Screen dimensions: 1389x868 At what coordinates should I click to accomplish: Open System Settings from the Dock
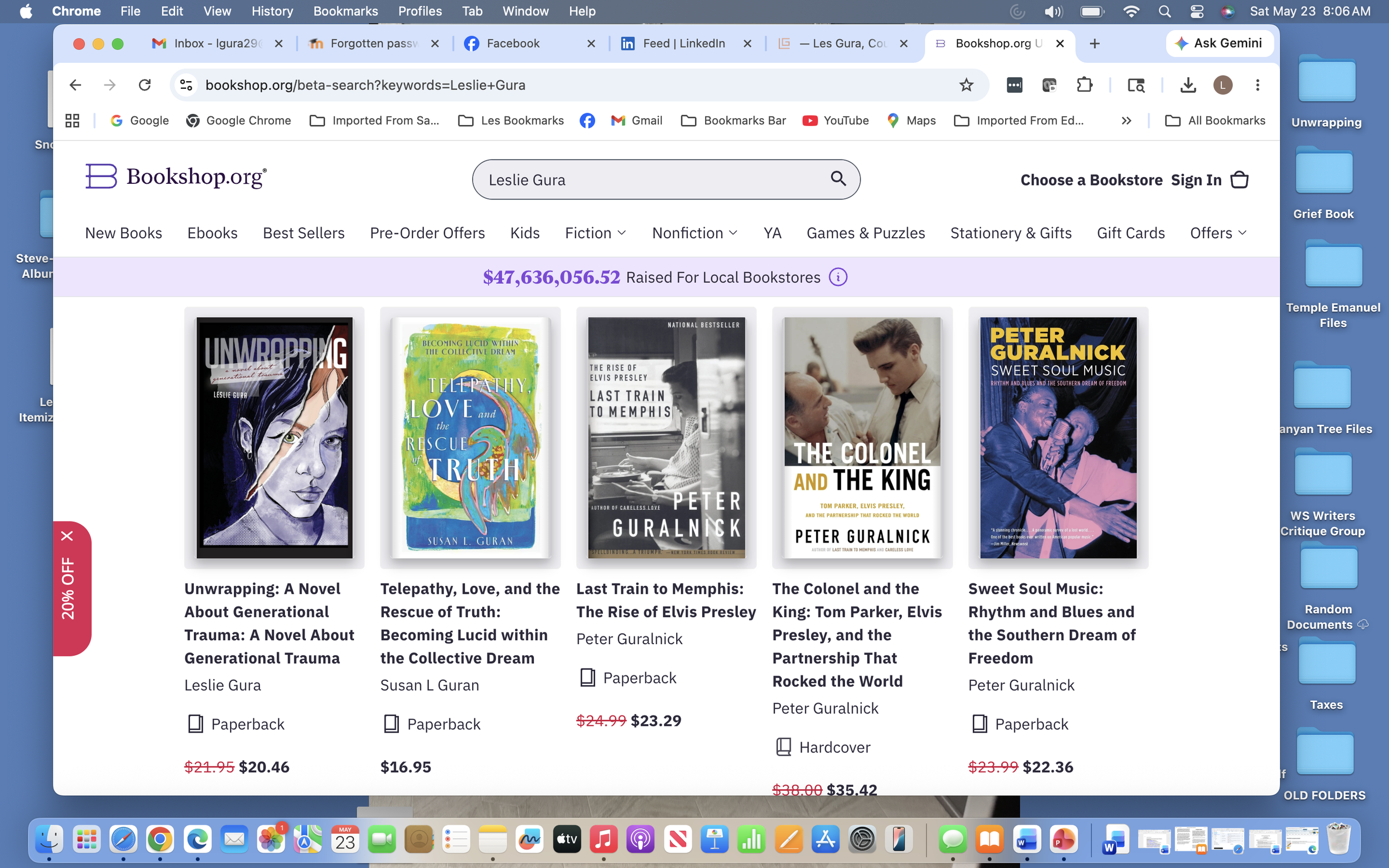click(x=862, y=840)
